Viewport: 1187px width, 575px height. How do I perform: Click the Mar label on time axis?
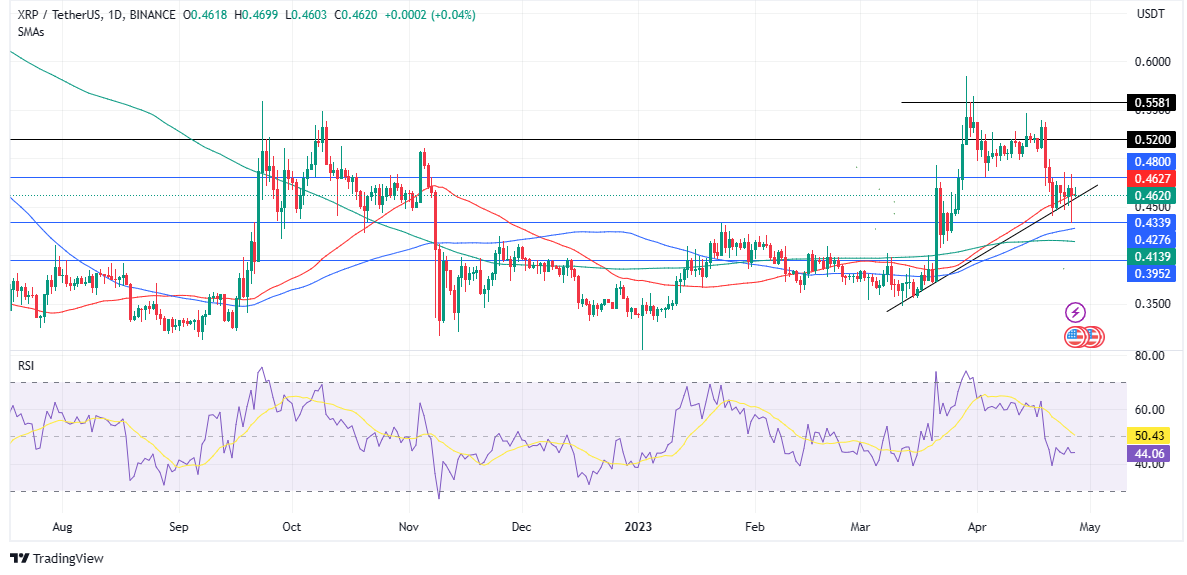click(860, 526)
